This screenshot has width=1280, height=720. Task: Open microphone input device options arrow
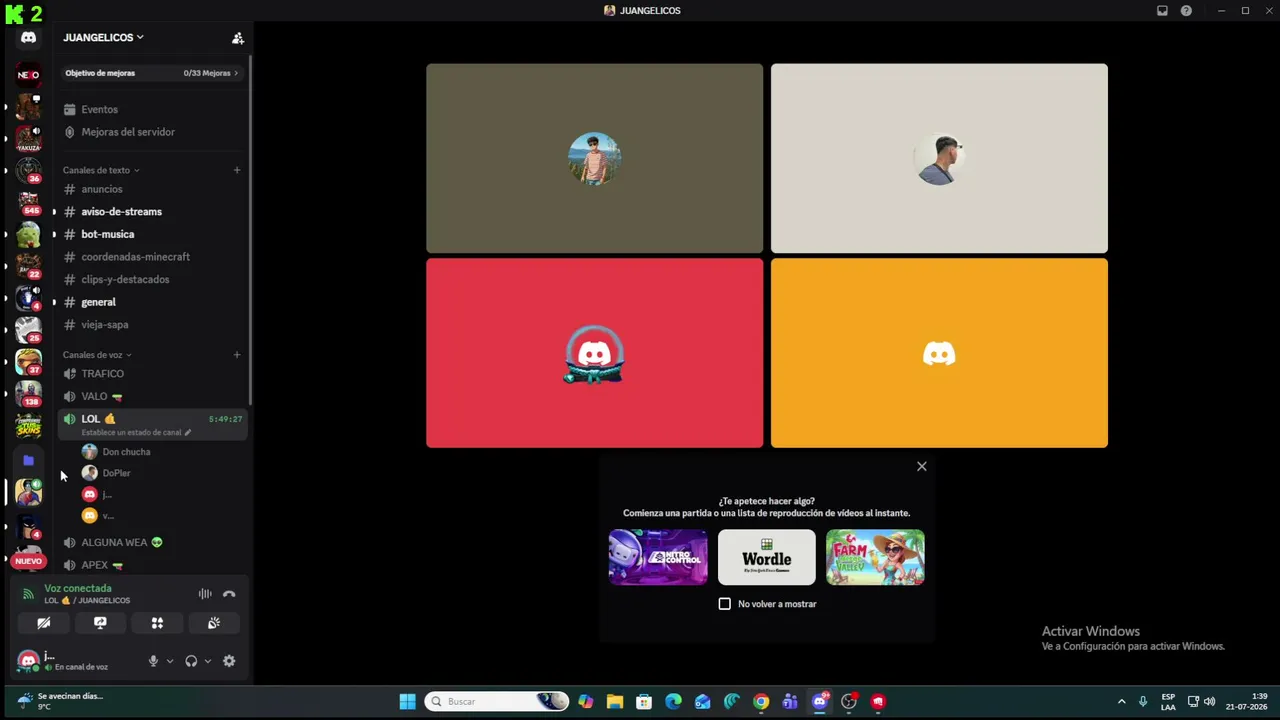click(x=169, y=661)
